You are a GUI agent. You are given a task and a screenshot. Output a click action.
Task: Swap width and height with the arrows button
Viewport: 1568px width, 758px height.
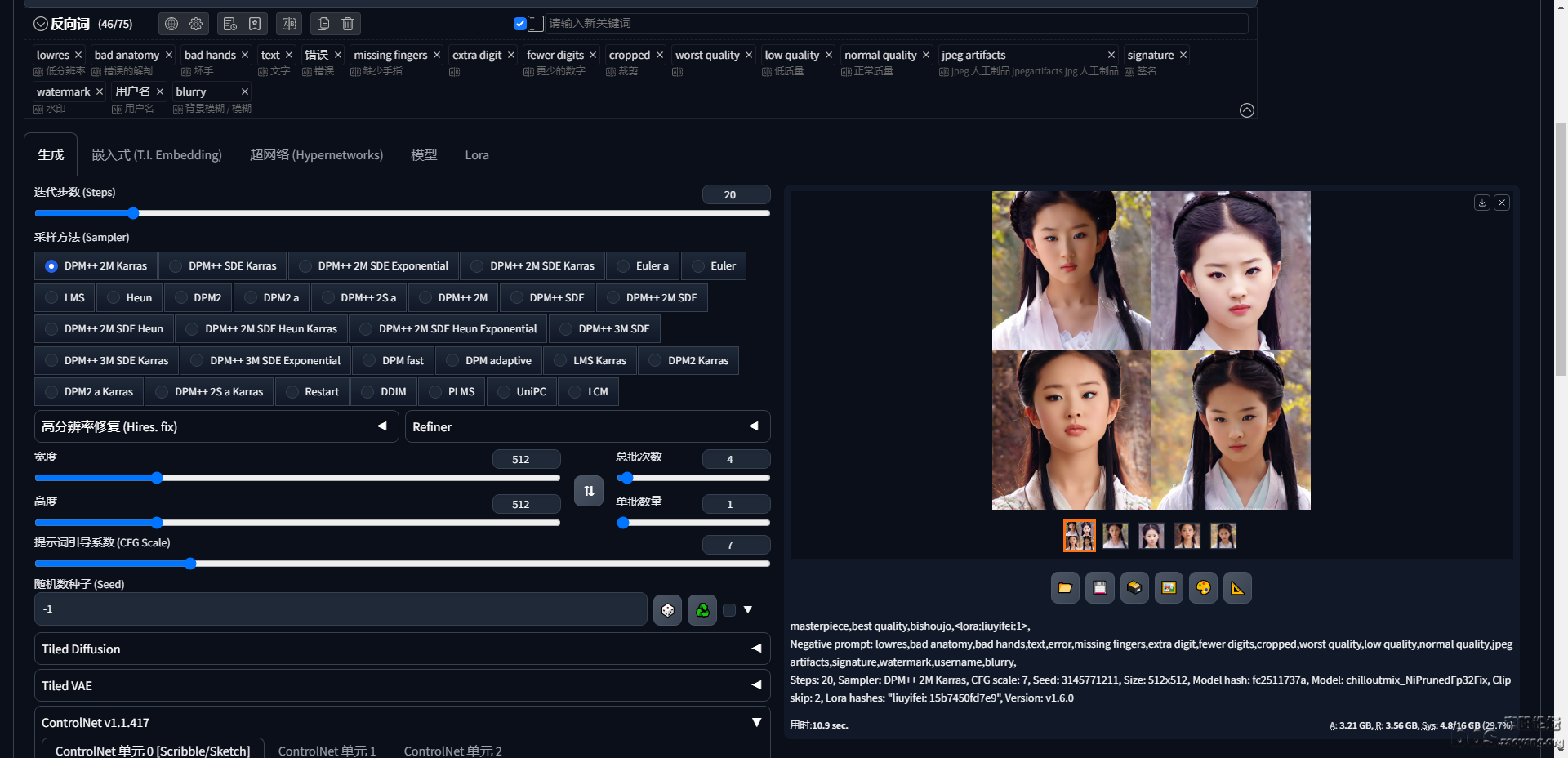[589, 491]
